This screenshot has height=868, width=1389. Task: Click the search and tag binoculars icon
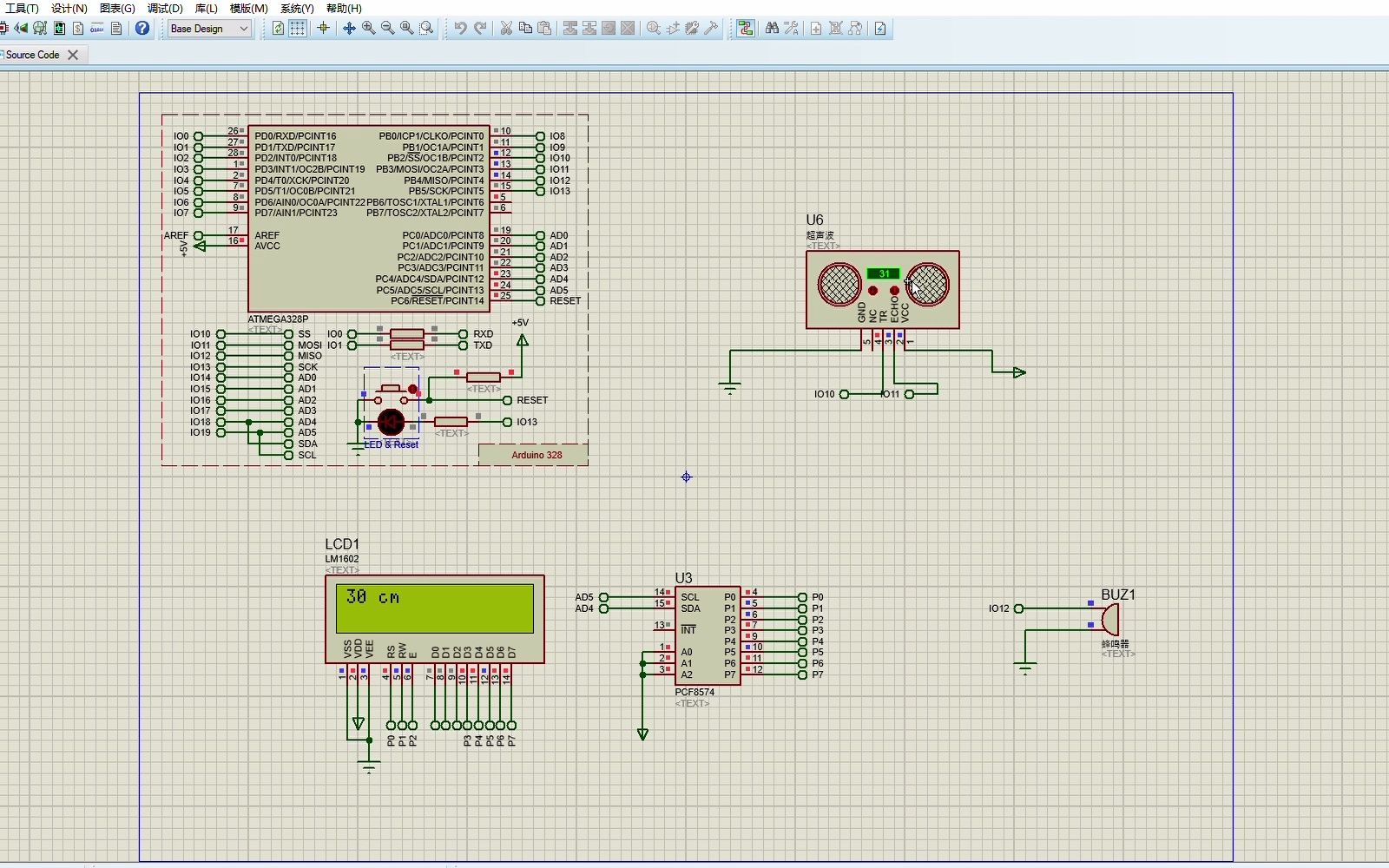pos(772,29)
